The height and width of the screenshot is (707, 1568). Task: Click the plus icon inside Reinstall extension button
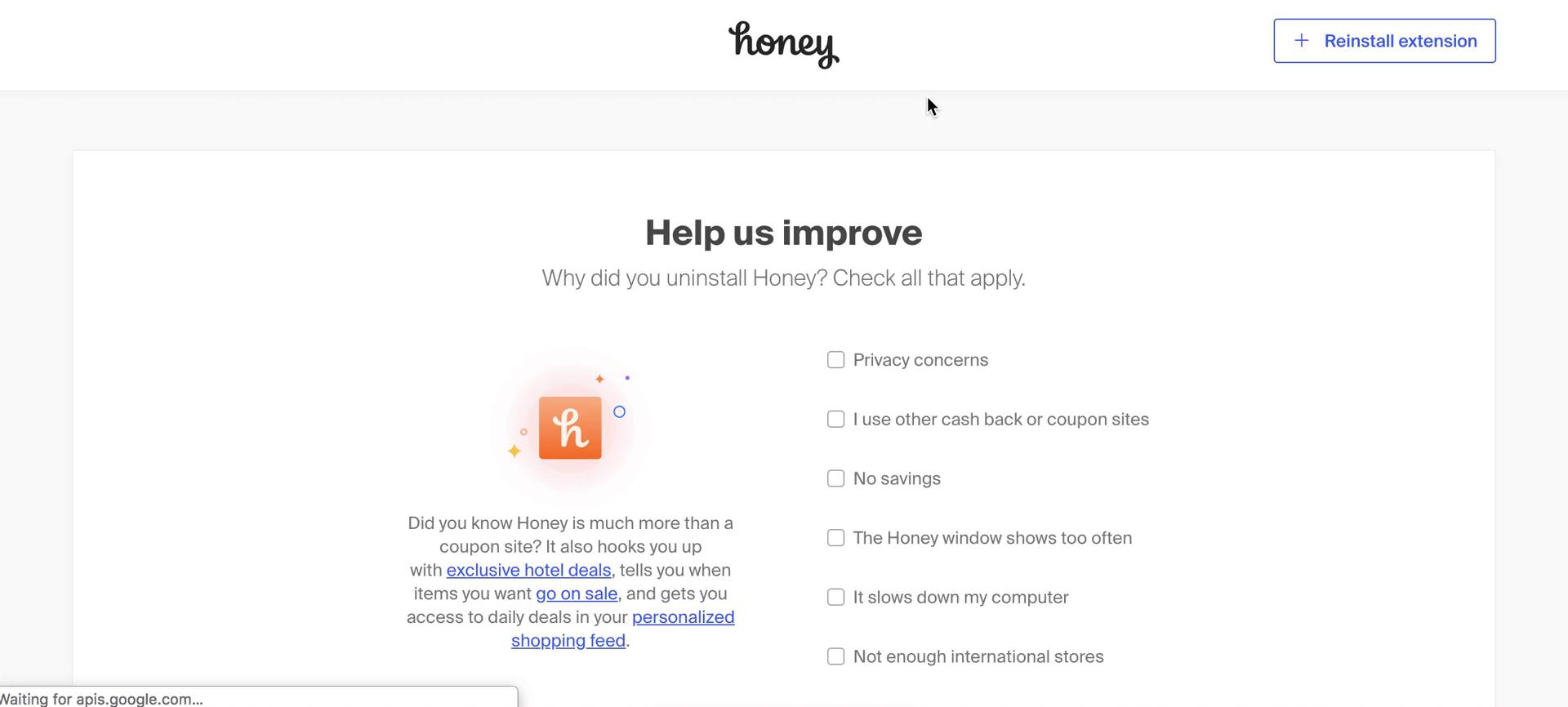coord(1299,40)
